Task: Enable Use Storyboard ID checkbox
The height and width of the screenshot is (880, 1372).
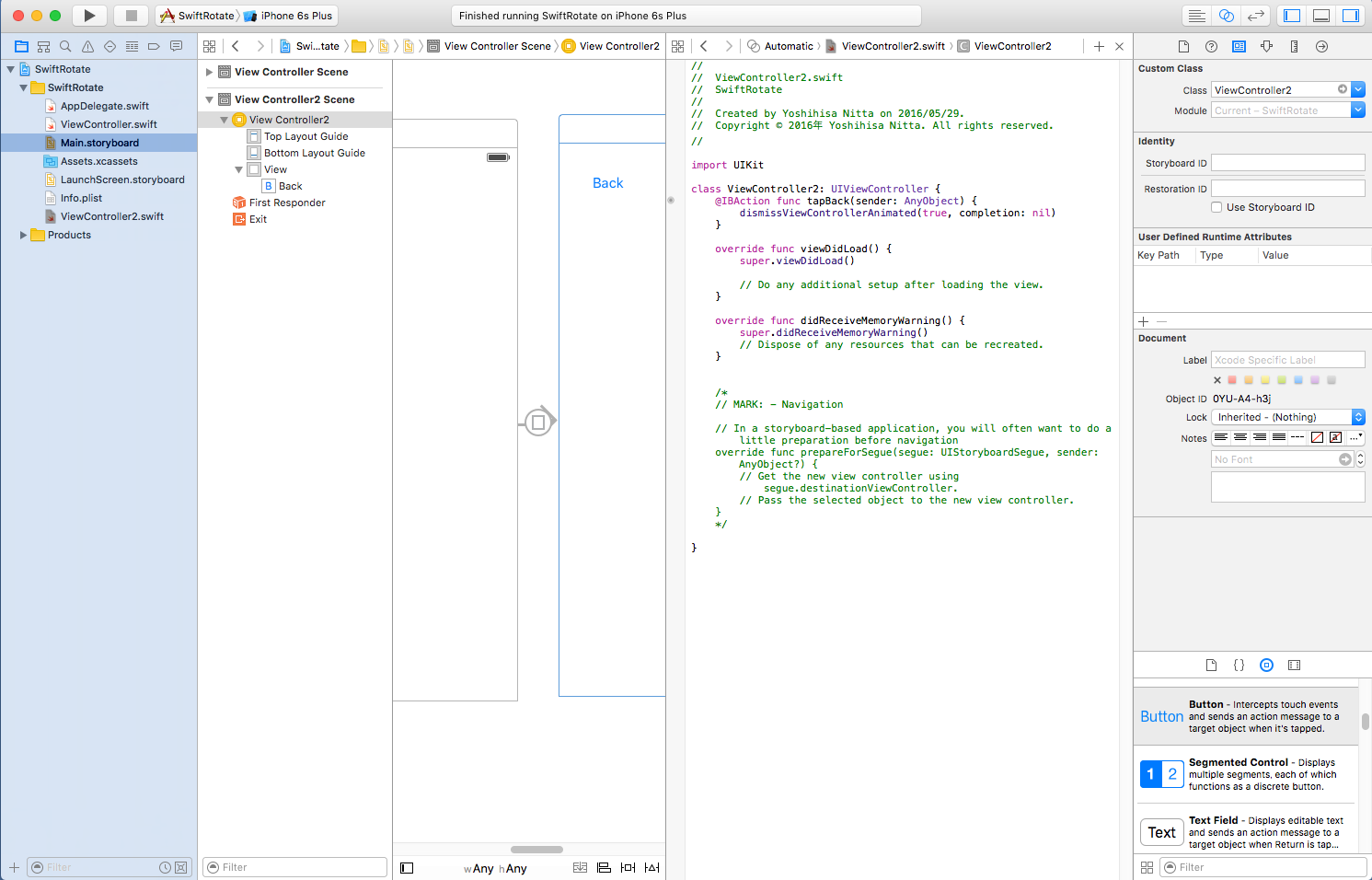Action: click(1216, 207)
